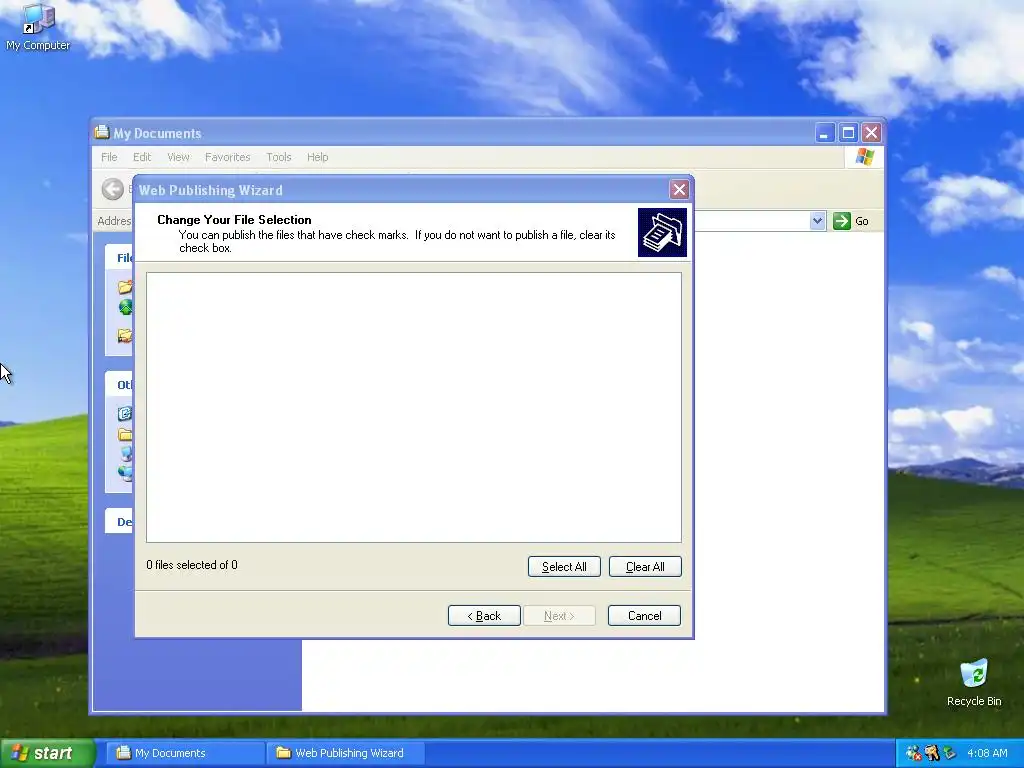Maximize the My Documents window
Image resolution: width=1024 pixels, height=768 pixels.
click(848, 133)
